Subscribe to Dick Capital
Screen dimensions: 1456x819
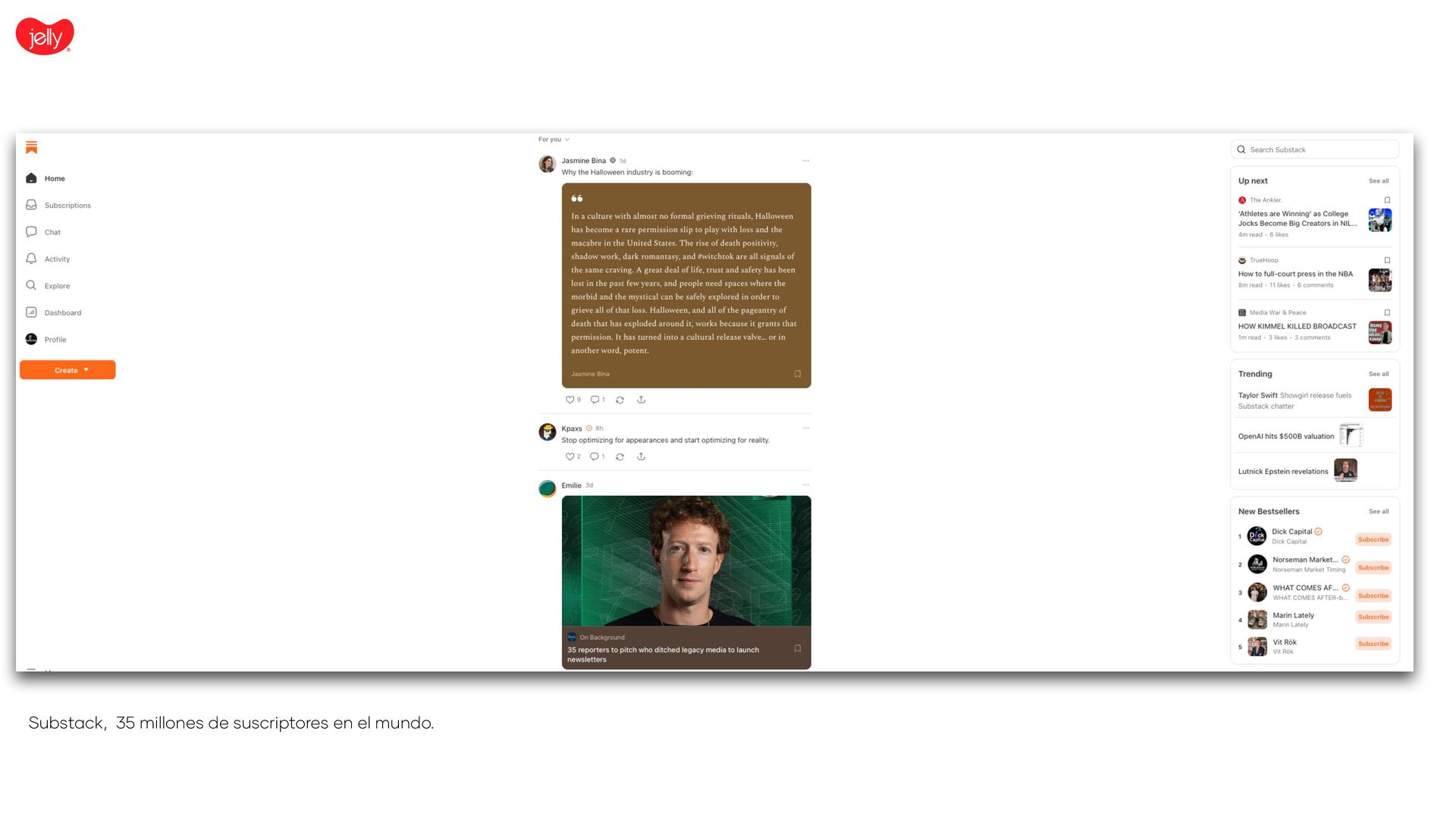pyautogui.click(x=1373, y=540)
